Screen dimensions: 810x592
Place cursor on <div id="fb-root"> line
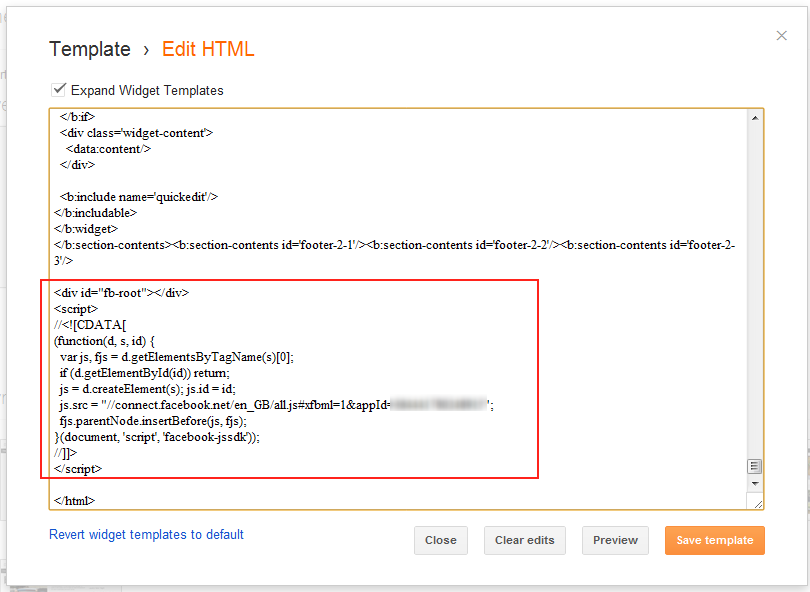click(x=121, y=293)
